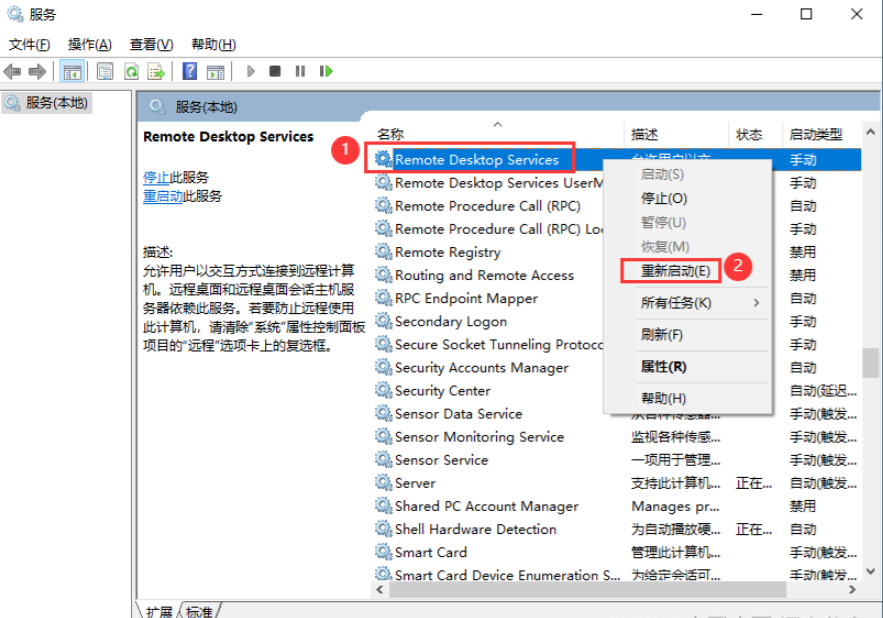This screenshot has height=618, width=883.
Task: Click gear icon of Security Center row
Action: (383, 390)
